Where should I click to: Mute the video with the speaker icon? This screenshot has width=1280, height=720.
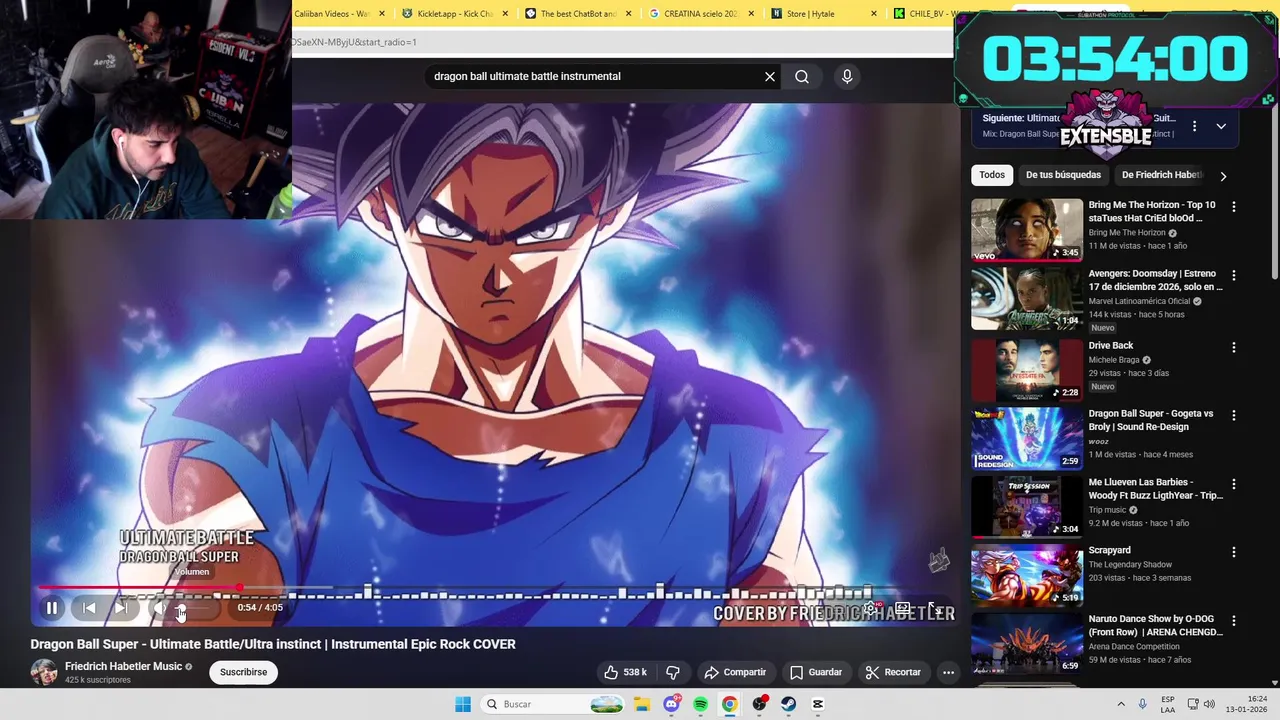(158, 607)
